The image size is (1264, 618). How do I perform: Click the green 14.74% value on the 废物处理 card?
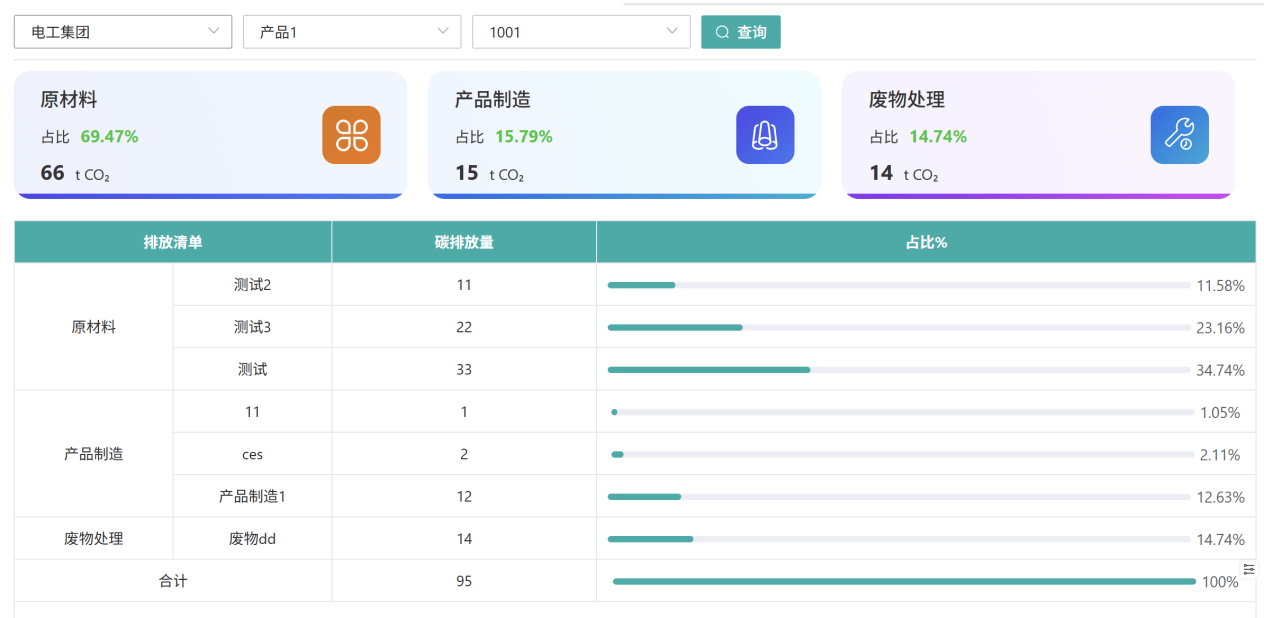938,137
